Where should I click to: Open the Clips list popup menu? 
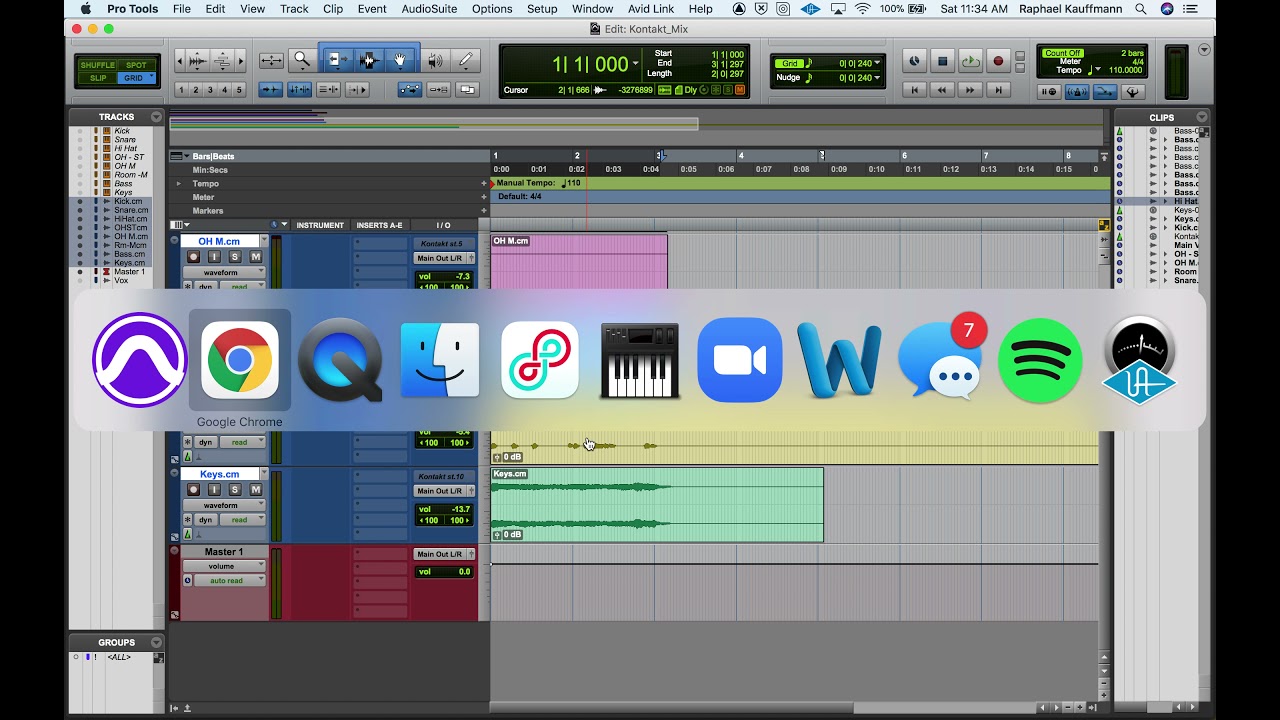[x=1202, y=117]
